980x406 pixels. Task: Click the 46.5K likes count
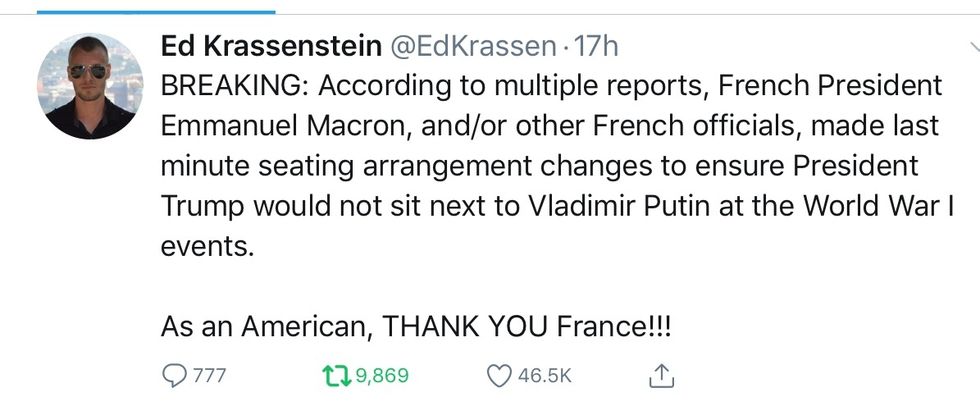click(545, 377)
